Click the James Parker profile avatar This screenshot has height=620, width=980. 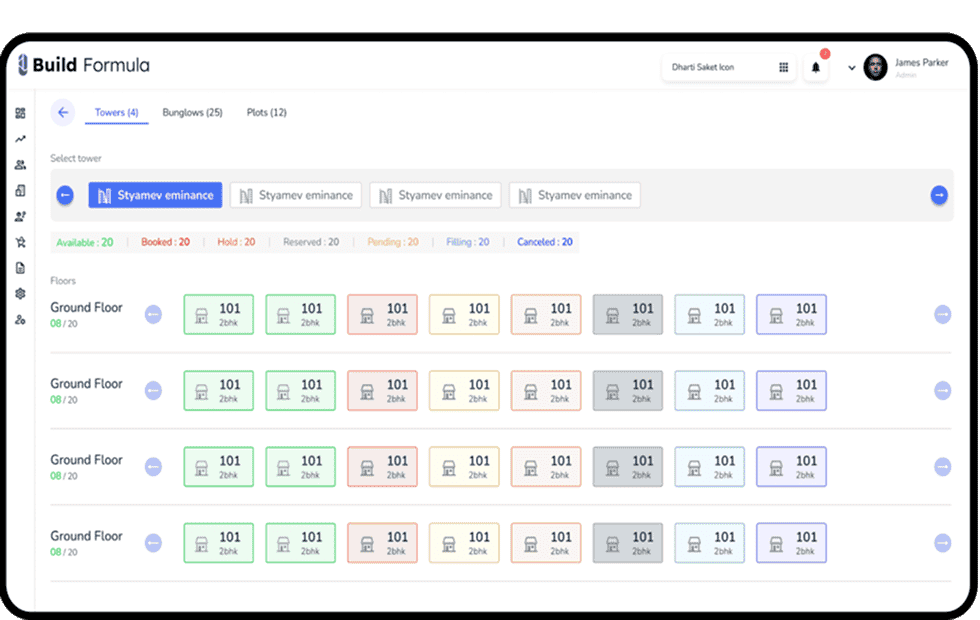point(875,67)
